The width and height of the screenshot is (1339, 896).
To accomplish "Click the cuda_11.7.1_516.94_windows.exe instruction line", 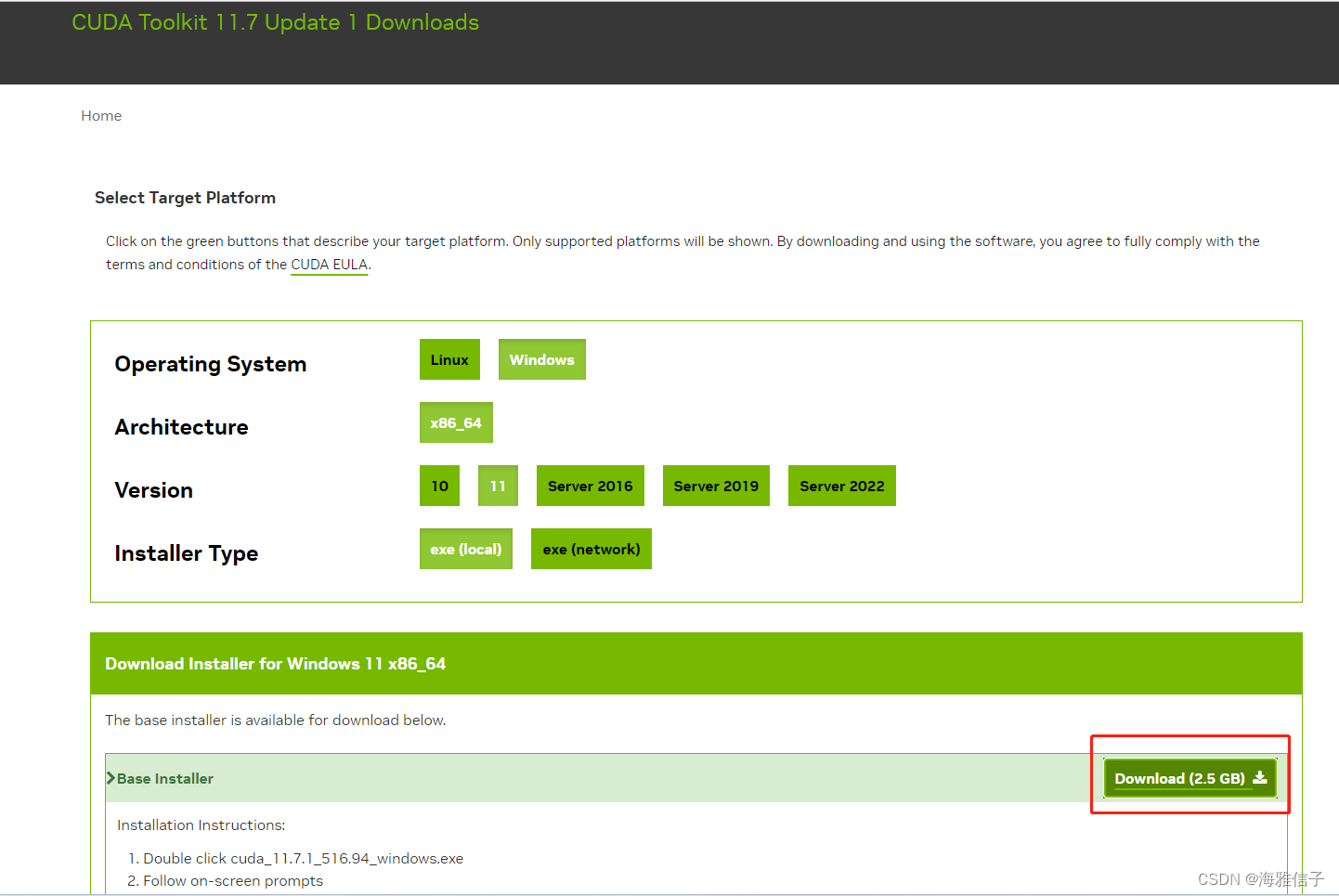I will click(303, 859).
